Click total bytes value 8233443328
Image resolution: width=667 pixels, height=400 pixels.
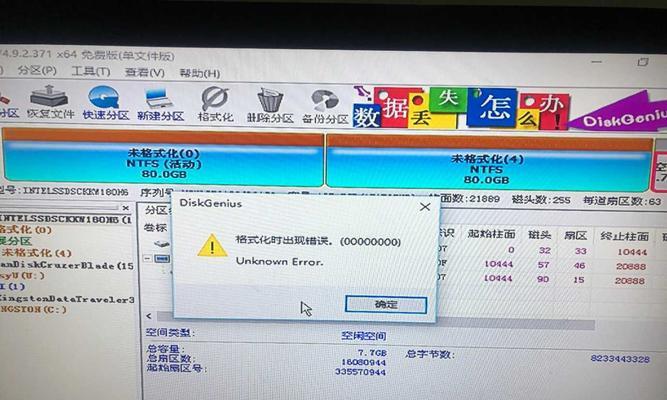tap(620, 359)
